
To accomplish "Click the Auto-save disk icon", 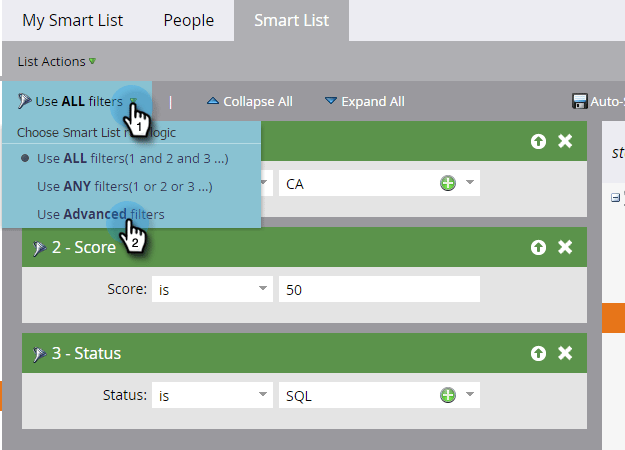I will pos(579,101).
